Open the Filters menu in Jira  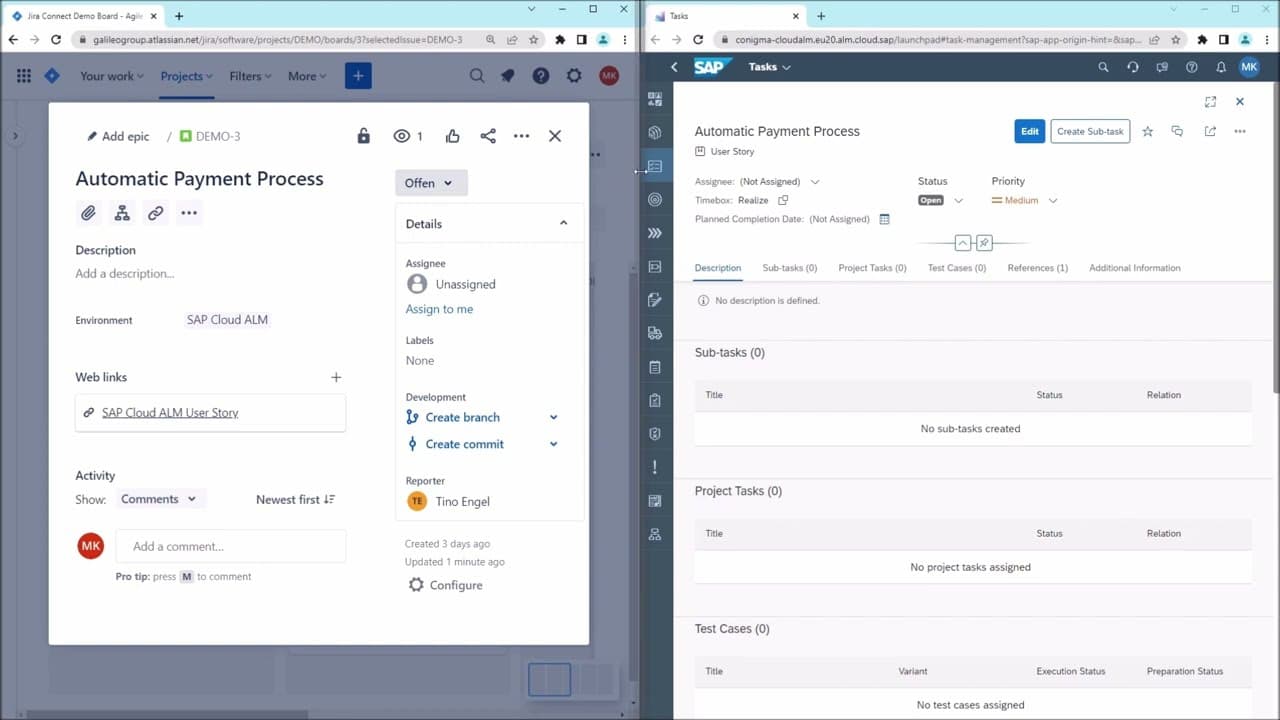(251, 76)
